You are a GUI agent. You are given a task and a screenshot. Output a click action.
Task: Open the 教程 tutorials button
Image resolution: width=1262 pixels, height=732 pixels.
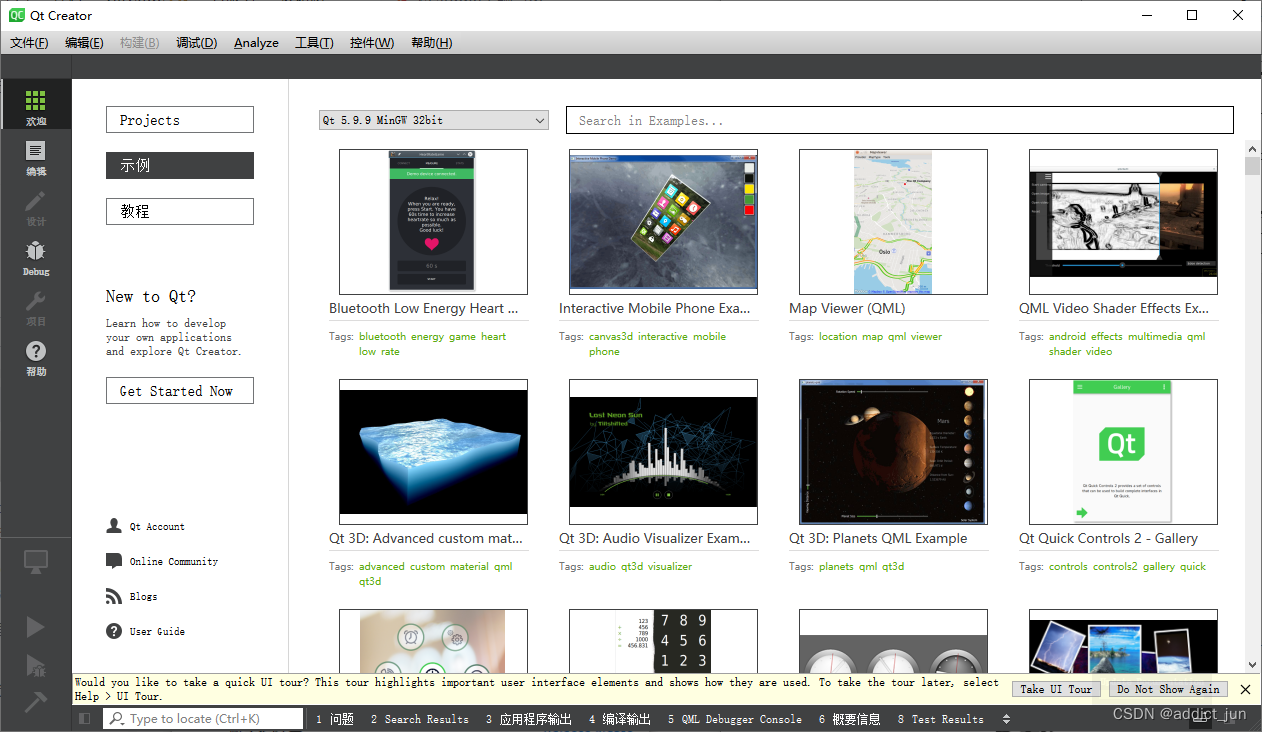[180, 212]
